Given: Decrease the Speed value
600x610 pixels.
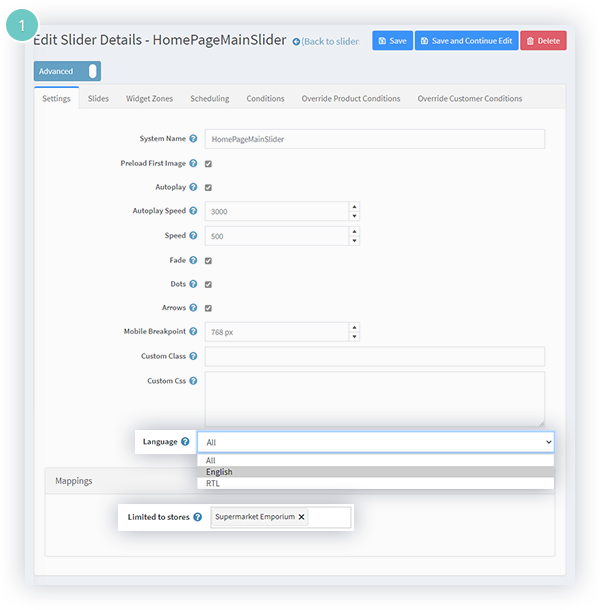Looking at the screenshot, I should click(x=354, y=241).
